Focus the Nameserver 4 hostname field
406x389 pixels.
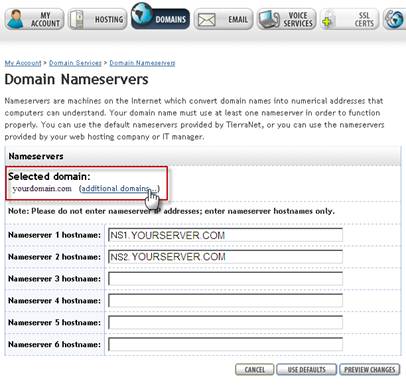(x=226, y=301)
